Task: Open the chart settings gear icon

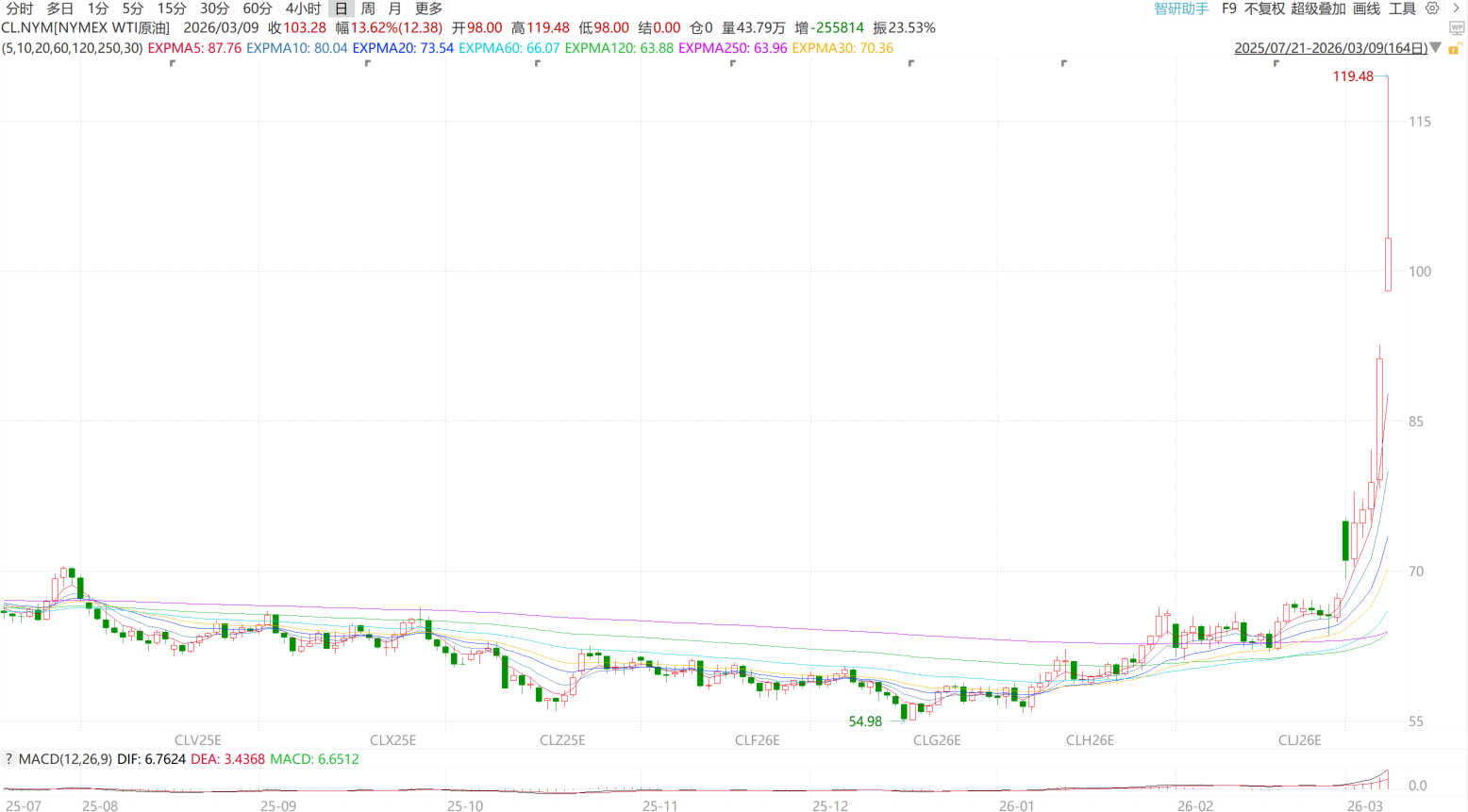Action: [1432, 8]
